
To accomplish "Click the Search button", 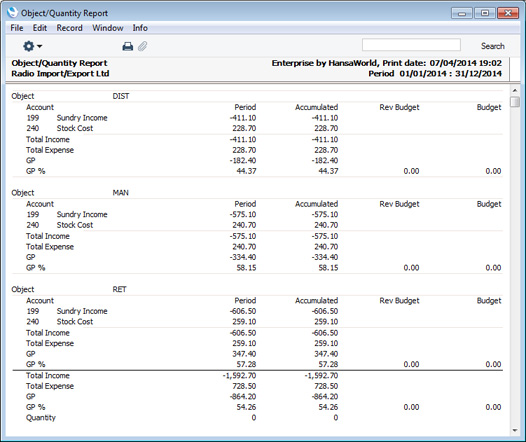I will pyautogui.click(x=492, y=46).
